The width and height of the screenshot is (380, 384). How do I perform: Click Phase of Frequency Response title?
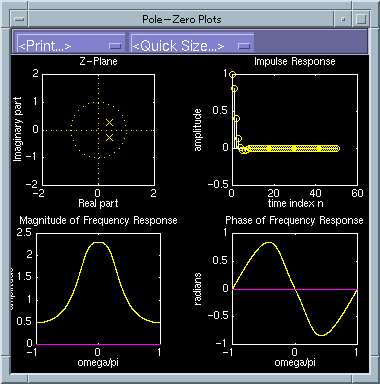(294, 220)
